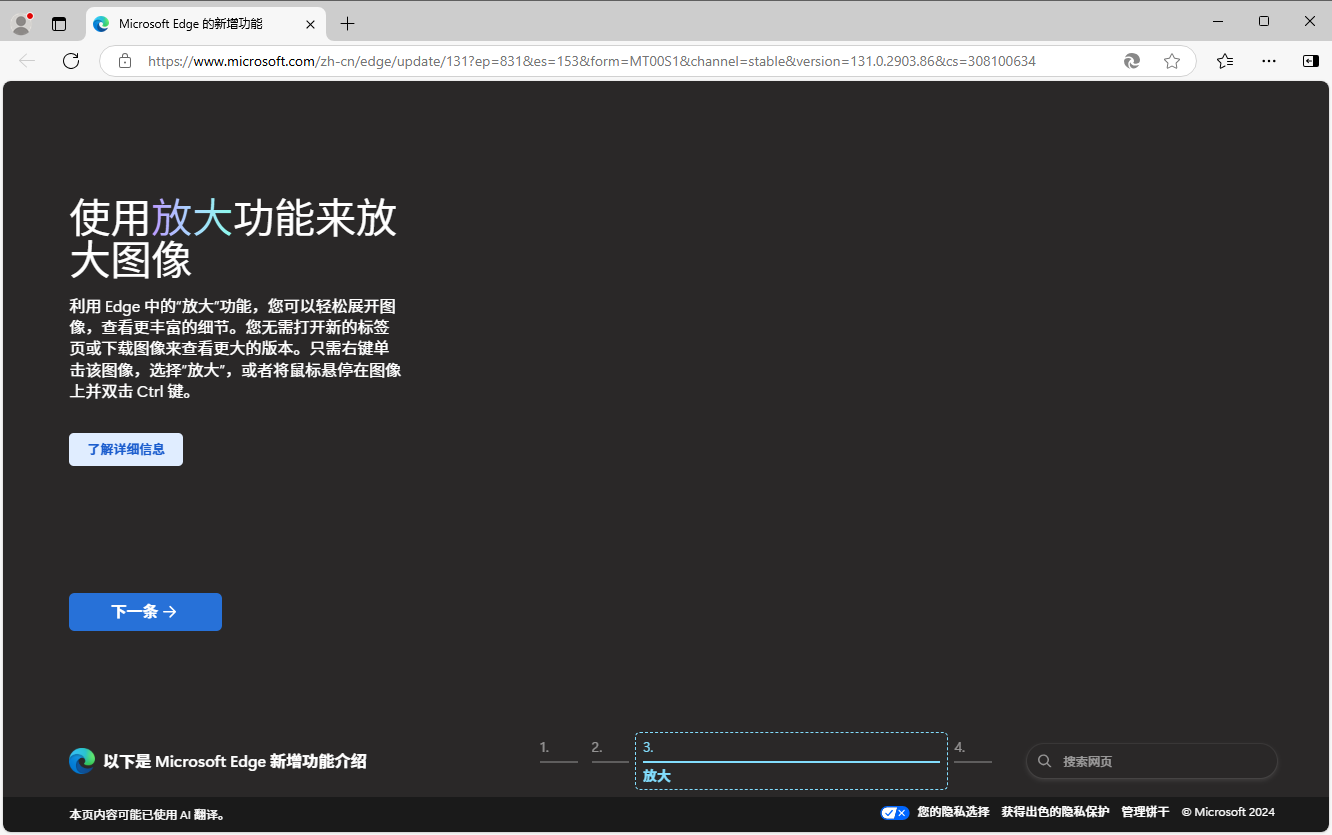Click the site information icon in the address bar
Viewport: 1332px width, 835px height.
click(124, 61)
